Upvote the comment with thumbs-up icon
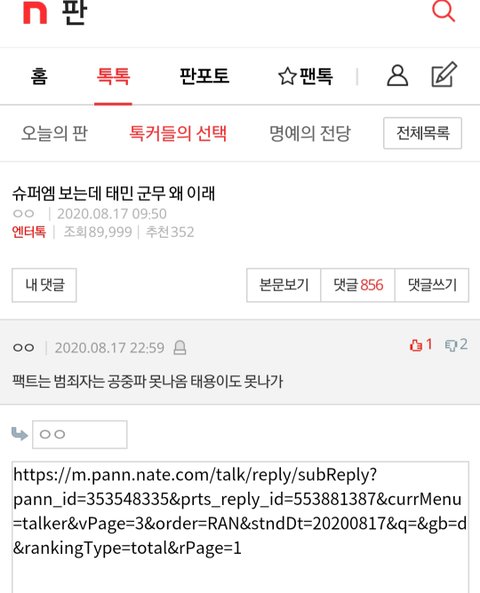The image size is (480, 593). point(416,345)
